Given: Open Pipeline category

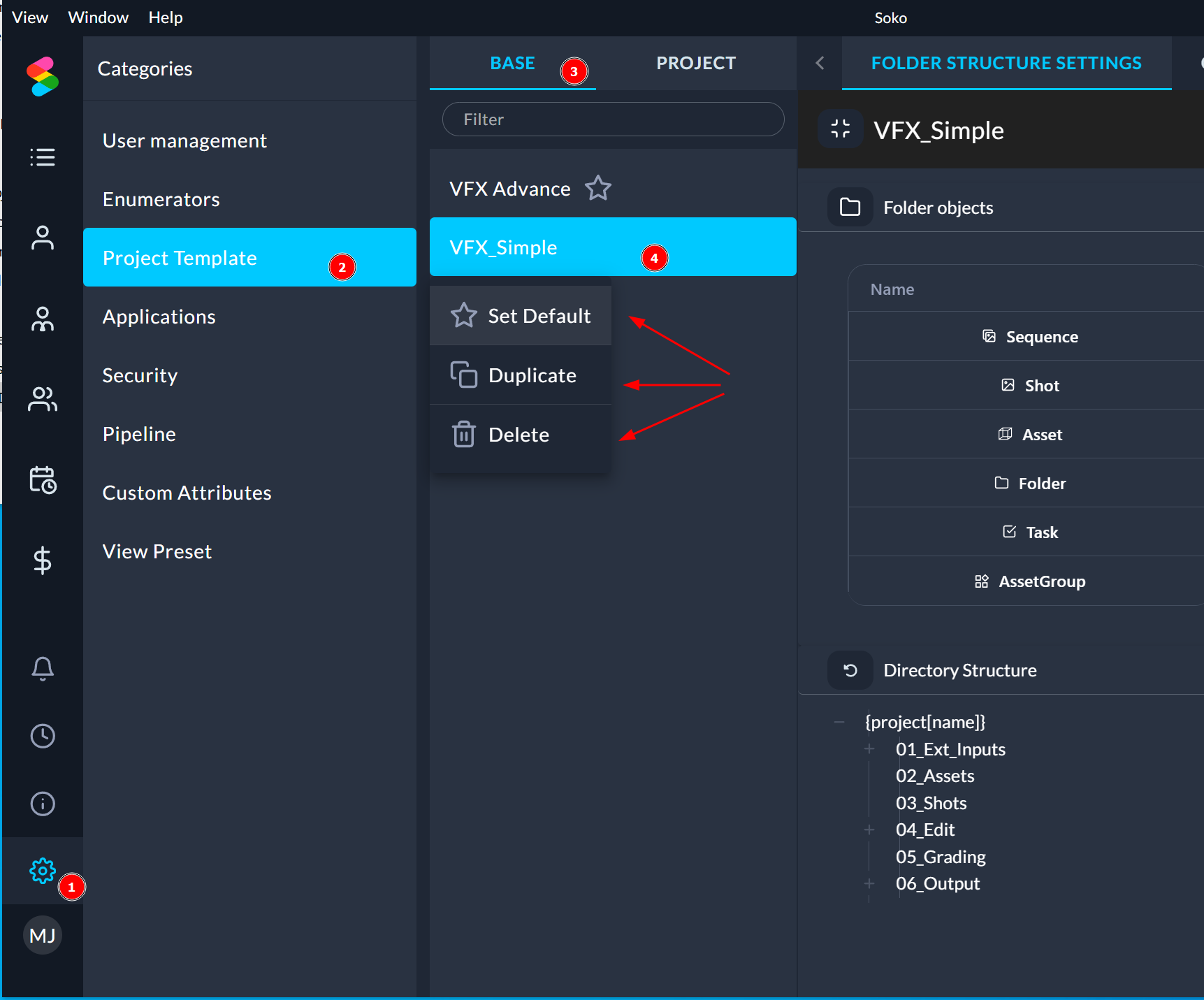Looking at the screenshot, I should (x=249, y=434).
